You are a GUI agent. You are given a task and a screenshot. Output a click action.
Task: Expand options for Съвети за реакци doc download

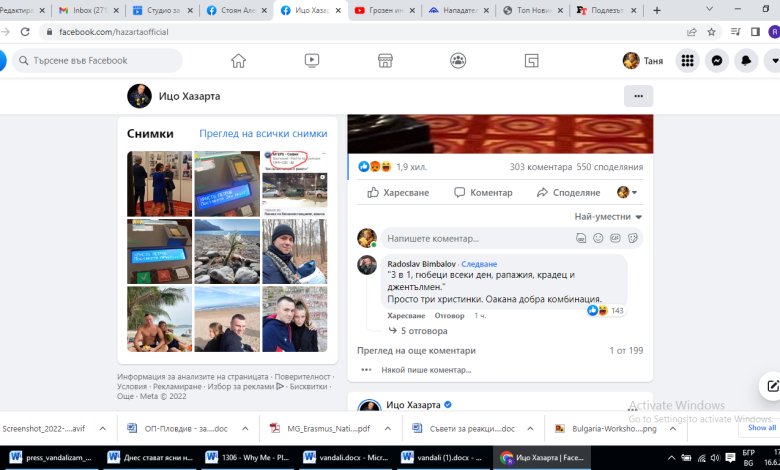pos(530,428)
